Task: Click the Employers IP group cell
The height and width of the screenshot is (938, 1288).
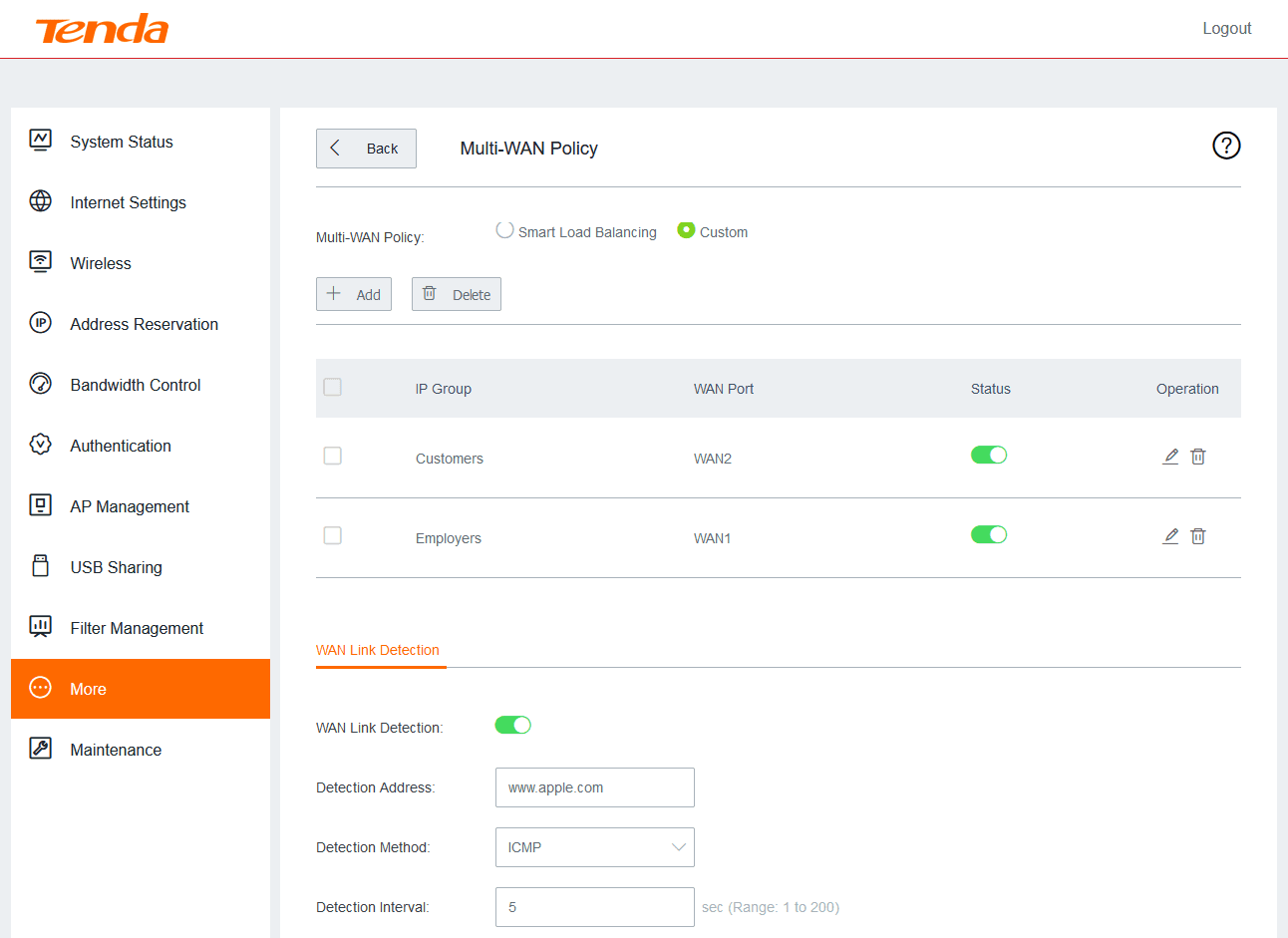Action: tap(449, 538)
